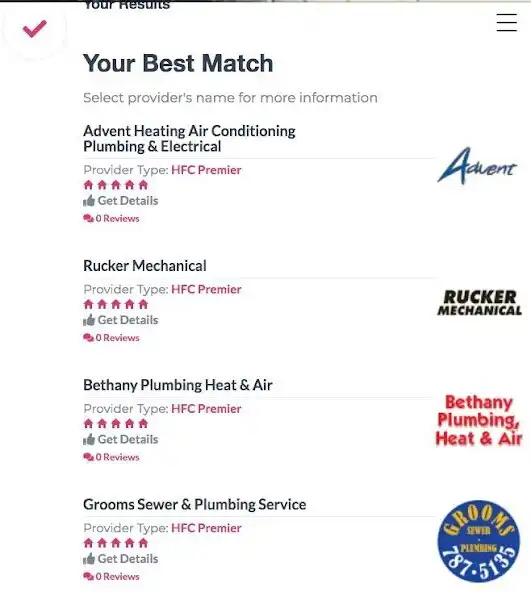The image size is (531, 592).
Task: Get Details for Bethany Plumbing
Action: point(120,439)
